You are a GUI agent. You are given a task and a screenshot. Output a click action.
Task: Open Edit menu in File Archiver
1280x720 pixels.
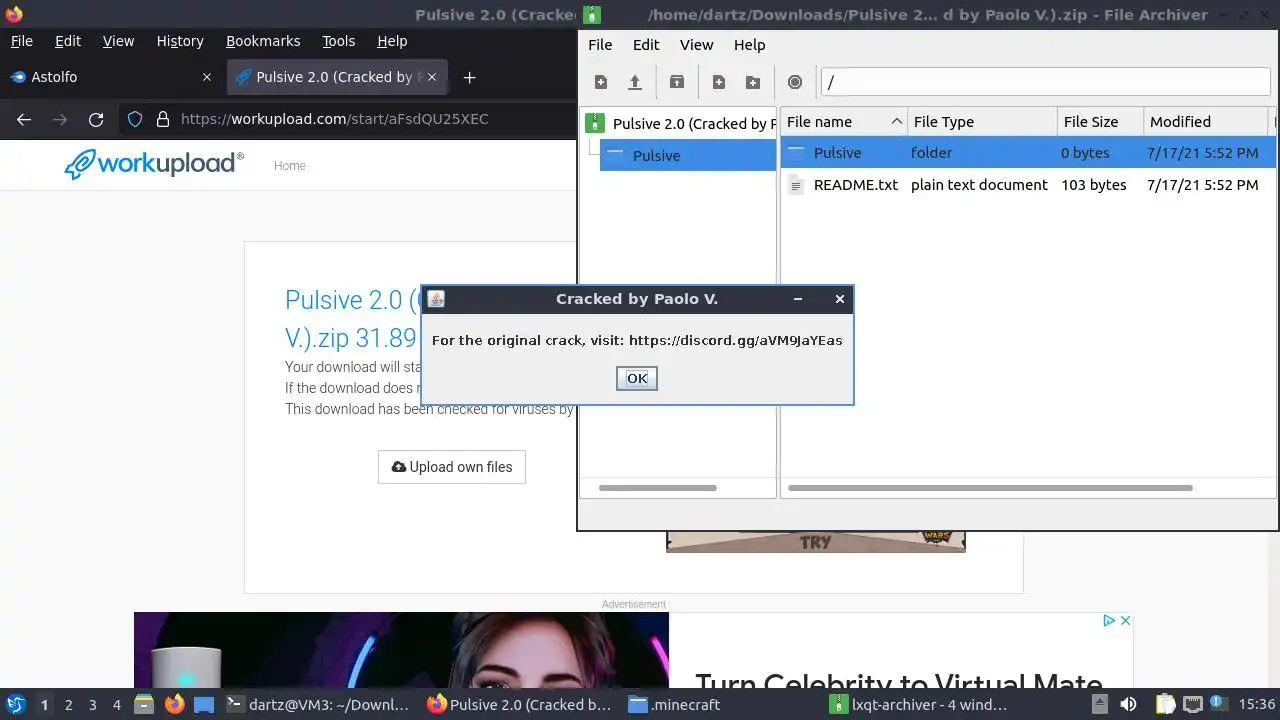[646, 44]
